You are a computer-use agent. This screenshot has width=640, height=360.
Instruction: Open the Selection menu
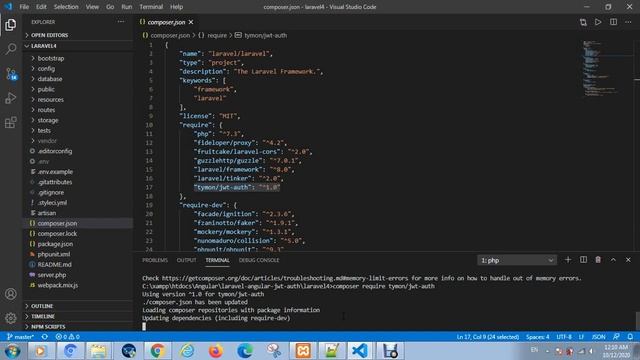click(66, 7)
